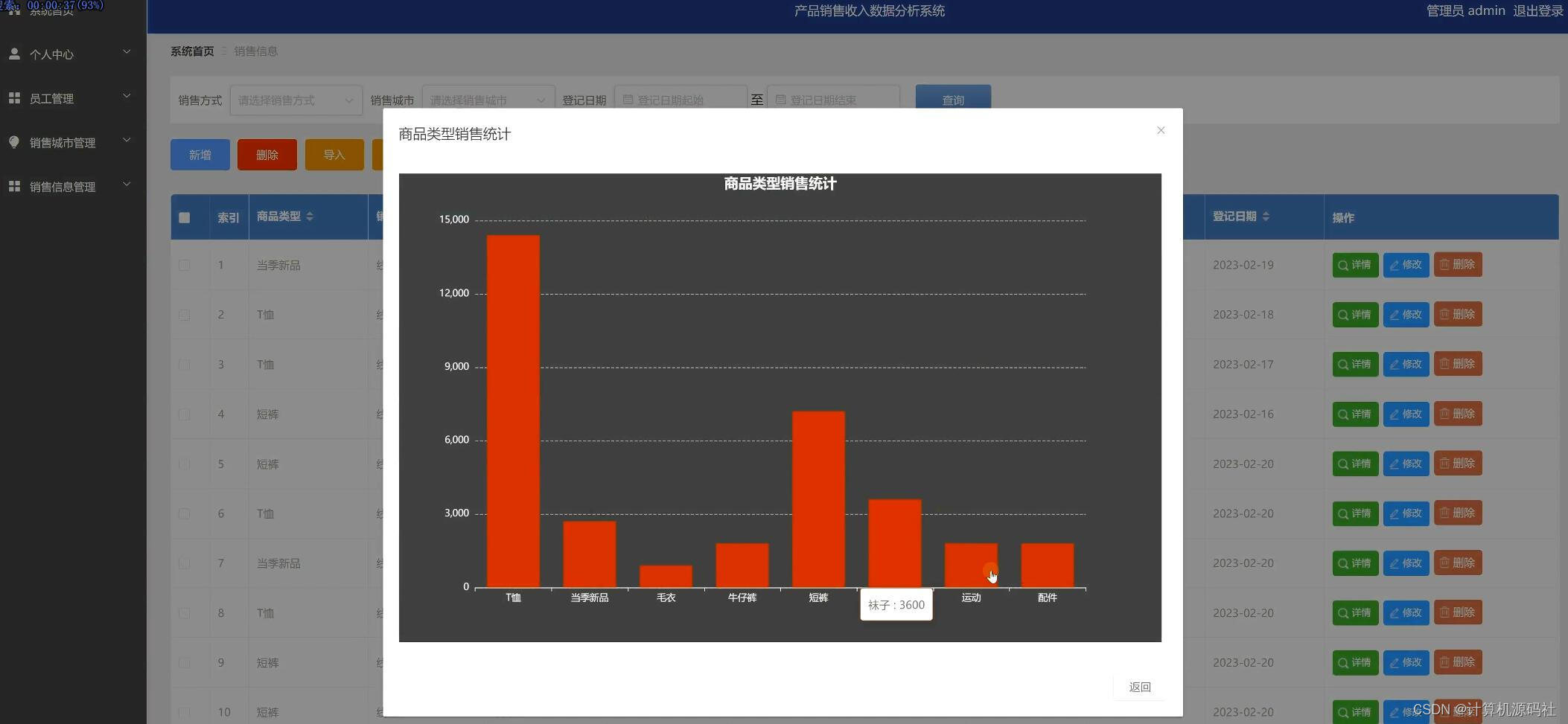This screenshot has width=1568, height=724.
Task: Click 修改 for the 2023-02-16 row
Action: 1406,414
